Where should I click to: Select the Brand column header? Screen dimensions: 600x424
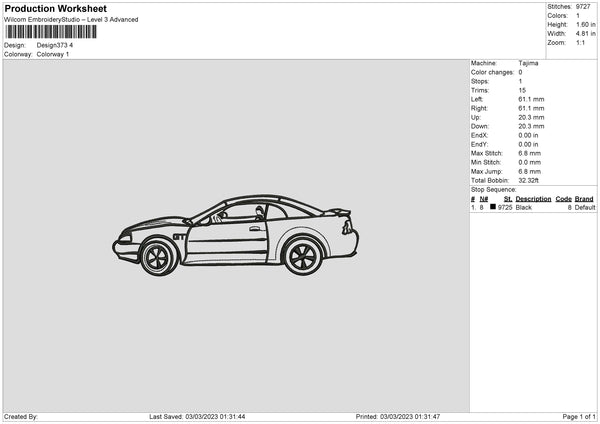pyautogui.click(x=584, y=198)
